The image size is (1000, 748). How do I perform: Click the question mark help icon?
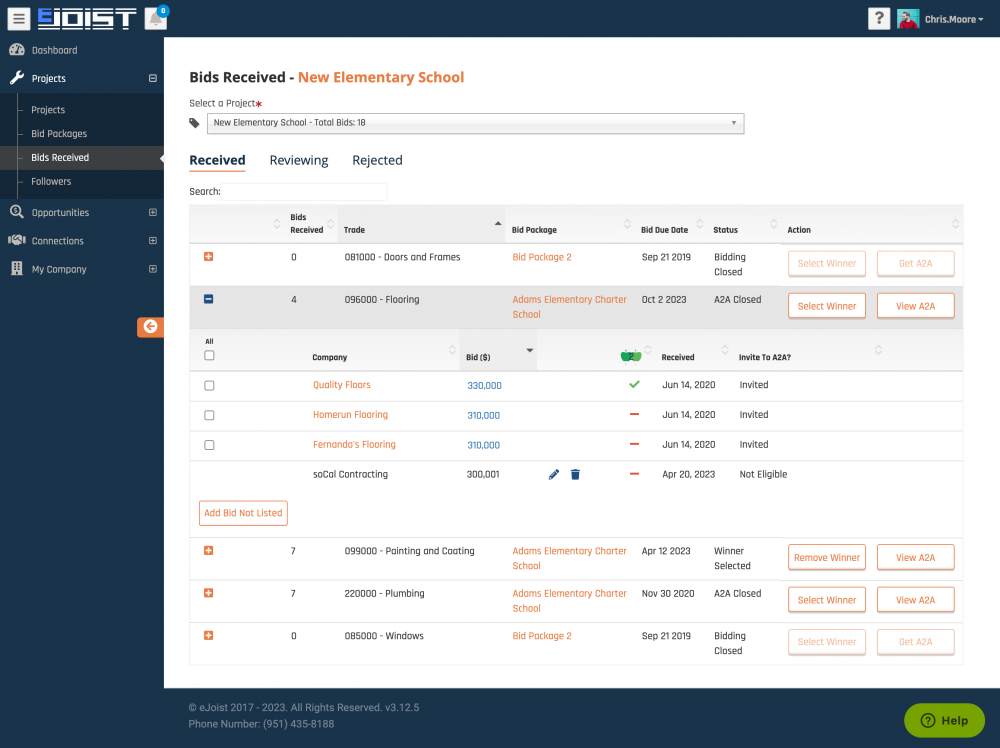coord(879,18)
